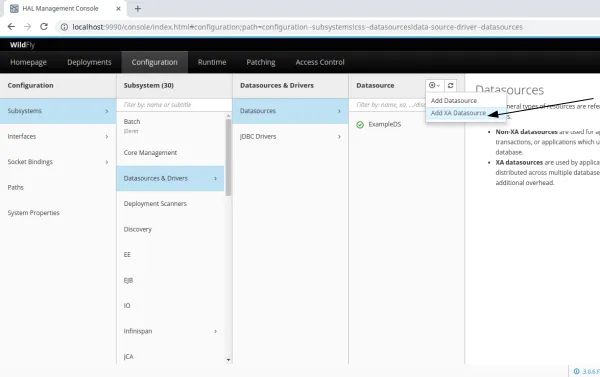
Task: Open the Patching tab
Action: (261, 62)
